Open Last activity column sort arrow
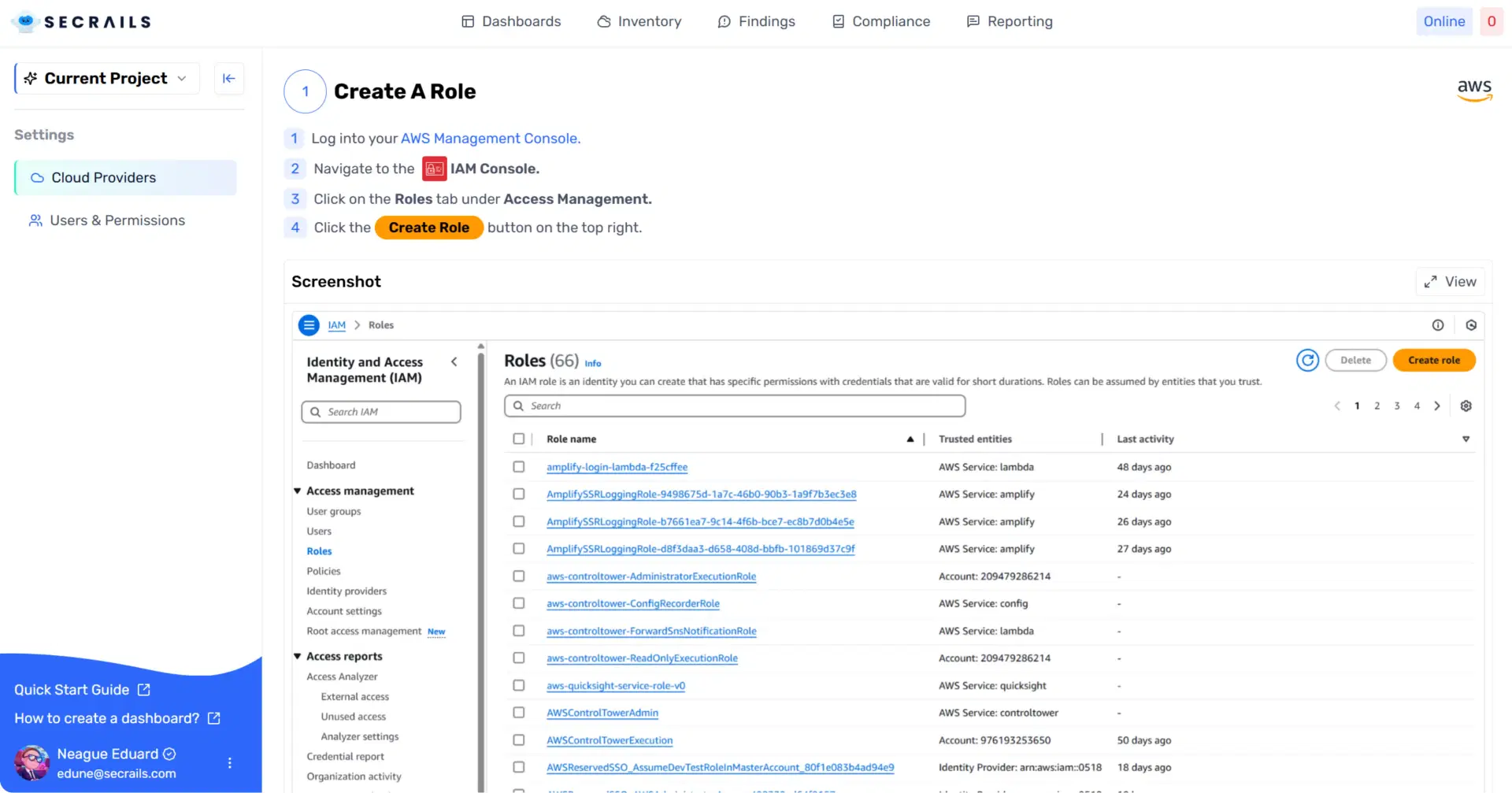This screenshot has height=793, width=1512. tap(1466, 439)
